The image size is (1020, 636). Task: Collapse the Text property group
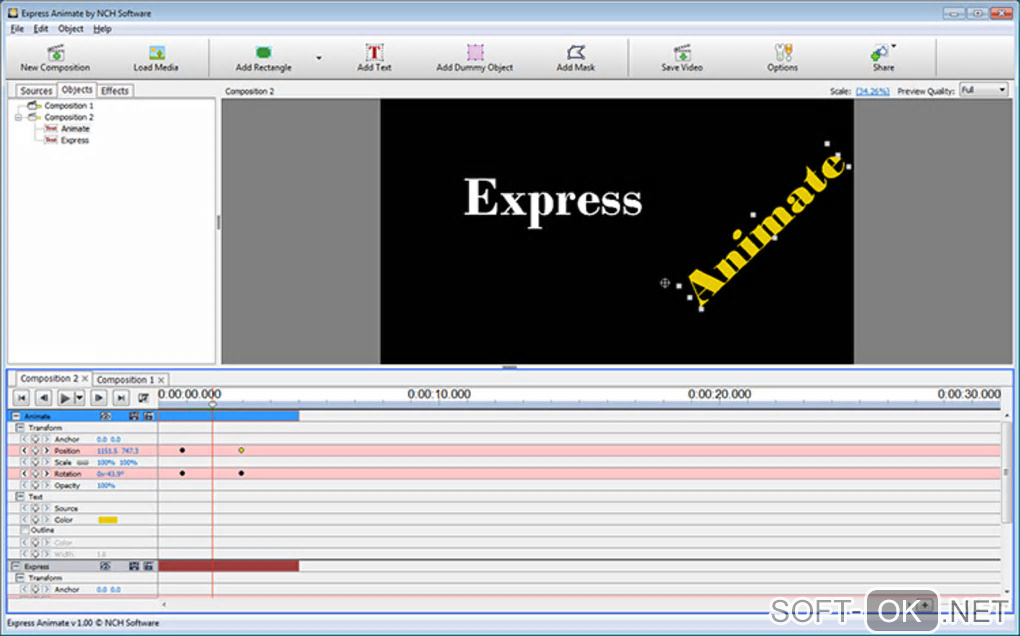click(20, 497)
